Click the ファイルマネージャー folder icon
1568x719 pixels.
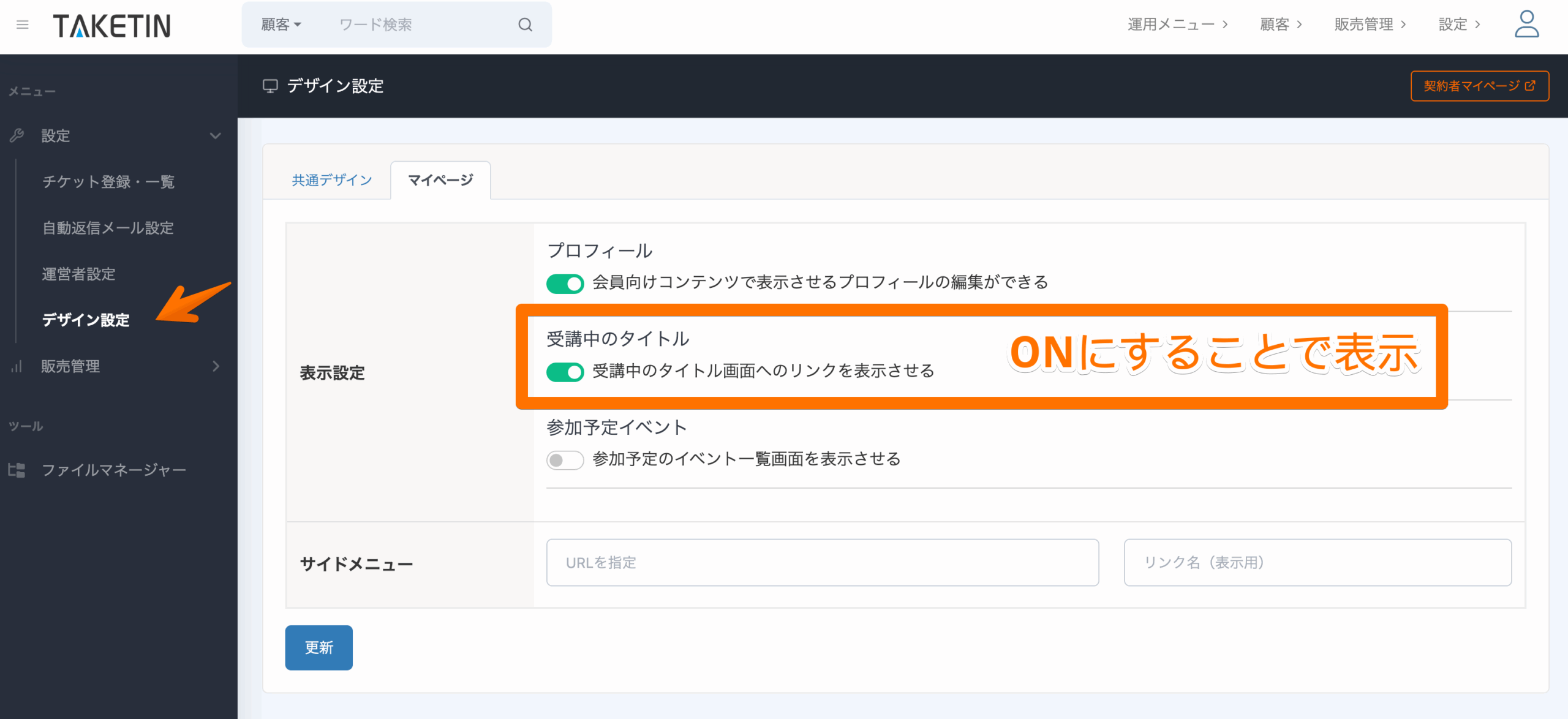17,470
